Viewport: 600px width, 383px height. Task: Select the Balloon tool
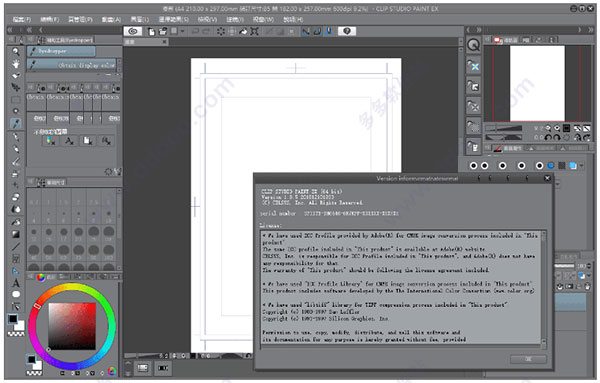(x=16, y=294)
